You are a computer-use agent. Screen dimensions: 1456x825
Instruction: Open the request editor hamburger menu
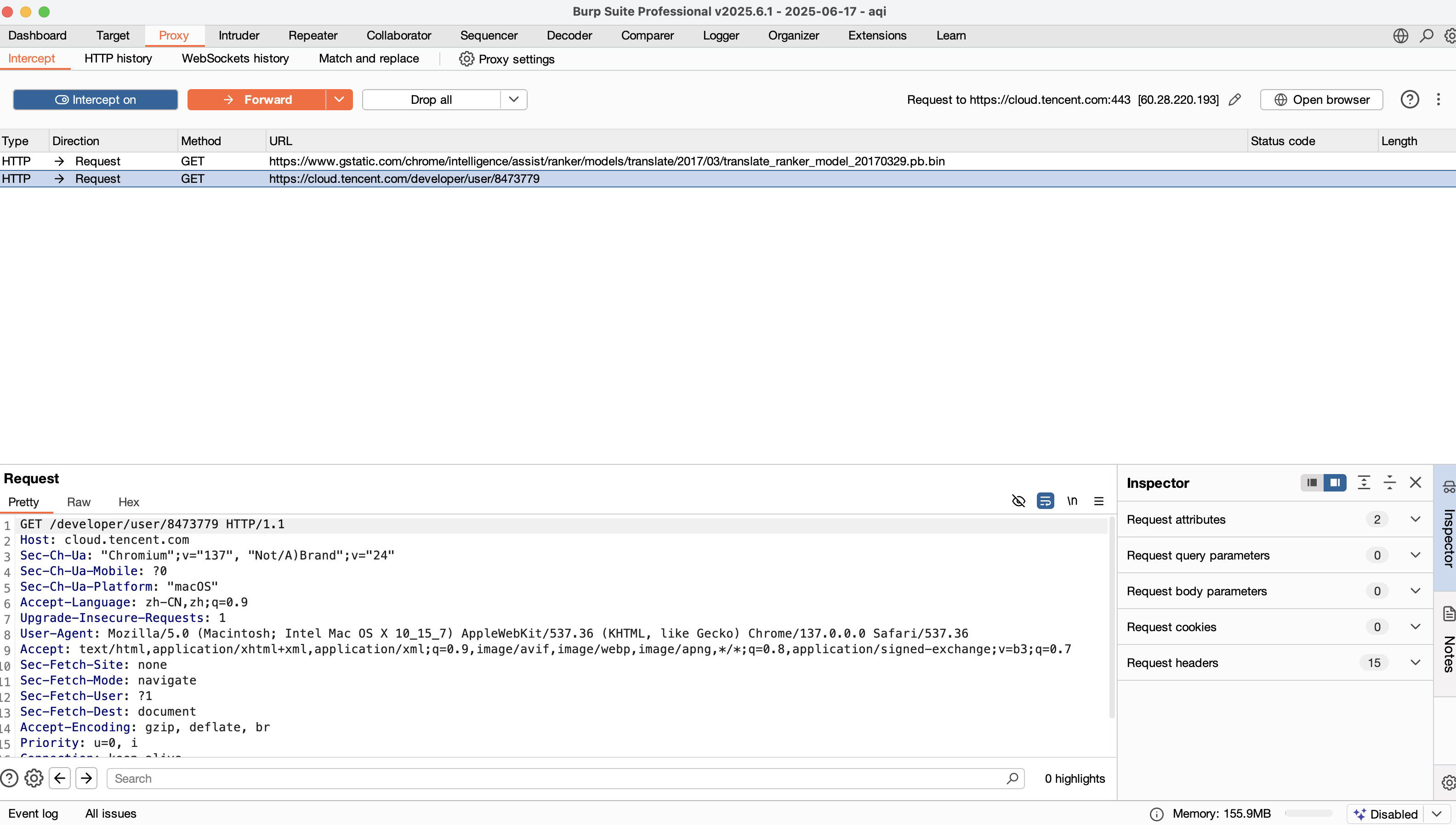[x=1099, y=502]
